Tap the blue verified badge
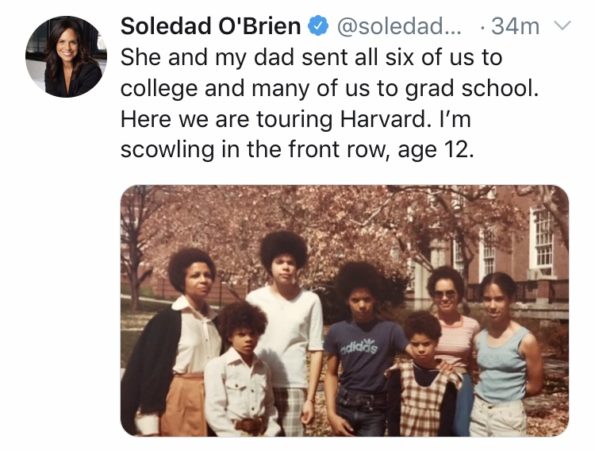 (318, 27)
